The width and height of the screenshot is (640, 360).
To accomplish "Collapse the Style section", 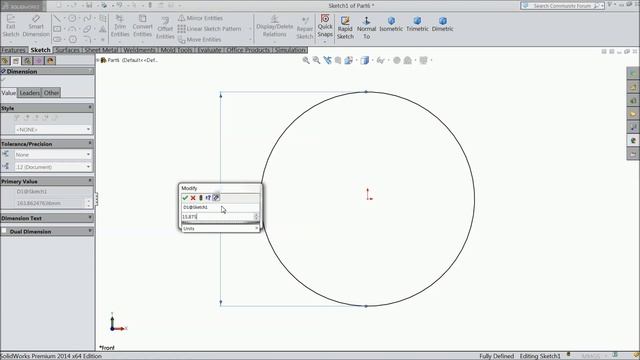I will tap(90, 108).
